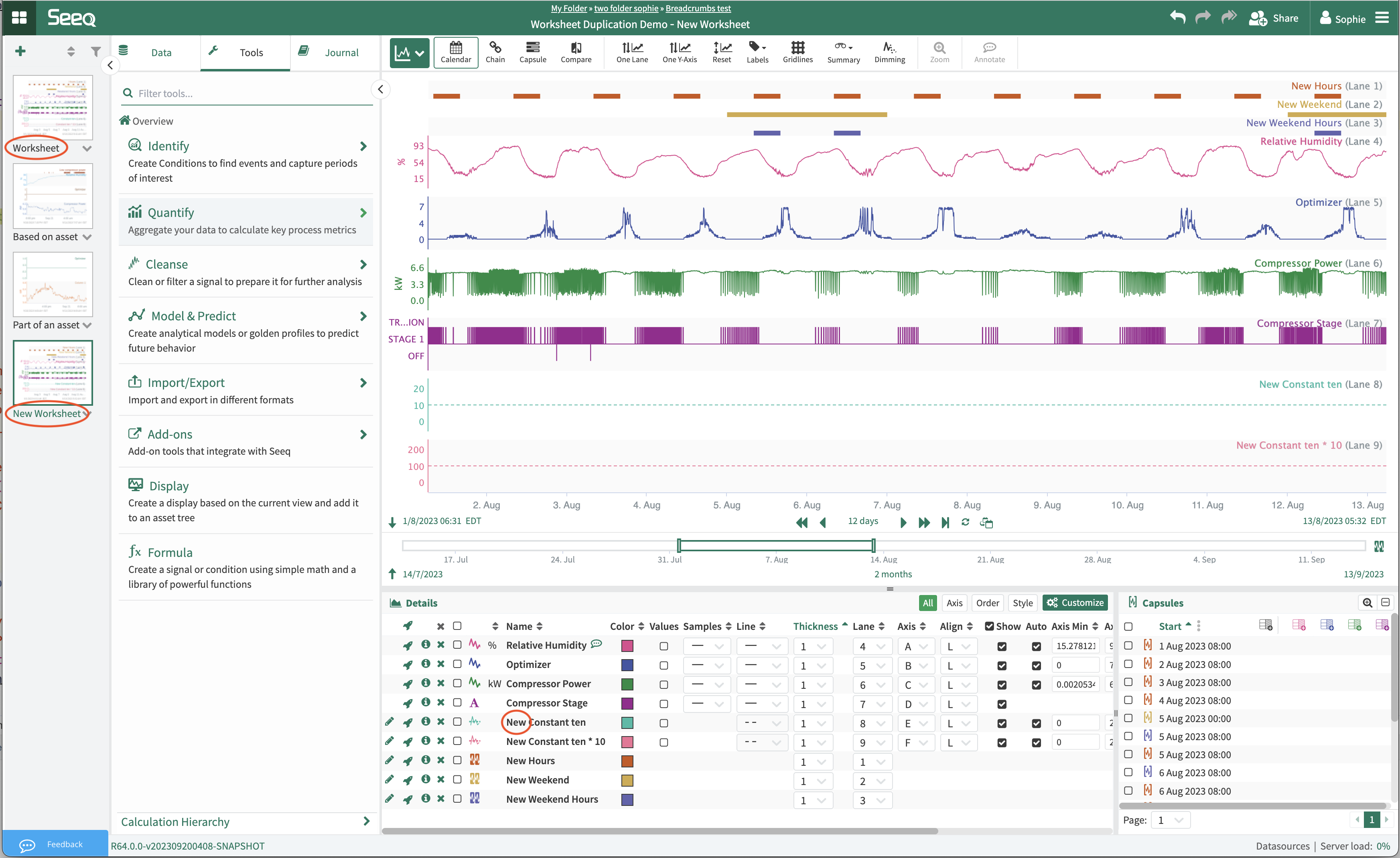This screenshot has width=1400, height=858.
Task: Toggle auto-update refresh icon
Action: click(x=965, y=522)
